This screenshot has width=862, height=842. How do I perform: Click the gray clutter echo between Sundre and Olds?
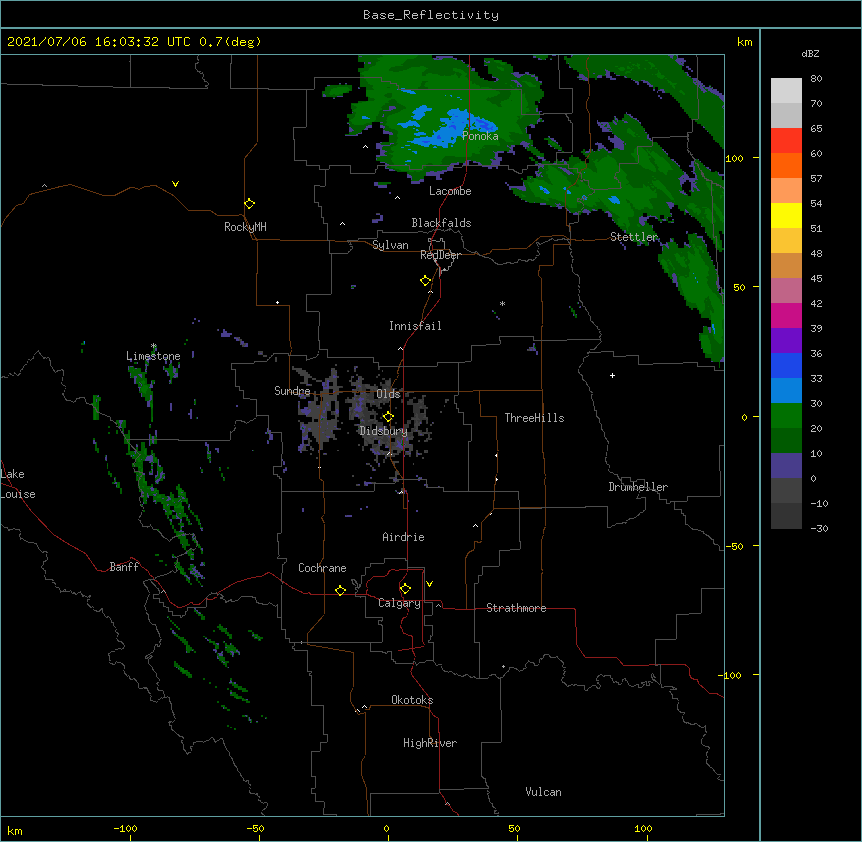click(x=324, y=409)
